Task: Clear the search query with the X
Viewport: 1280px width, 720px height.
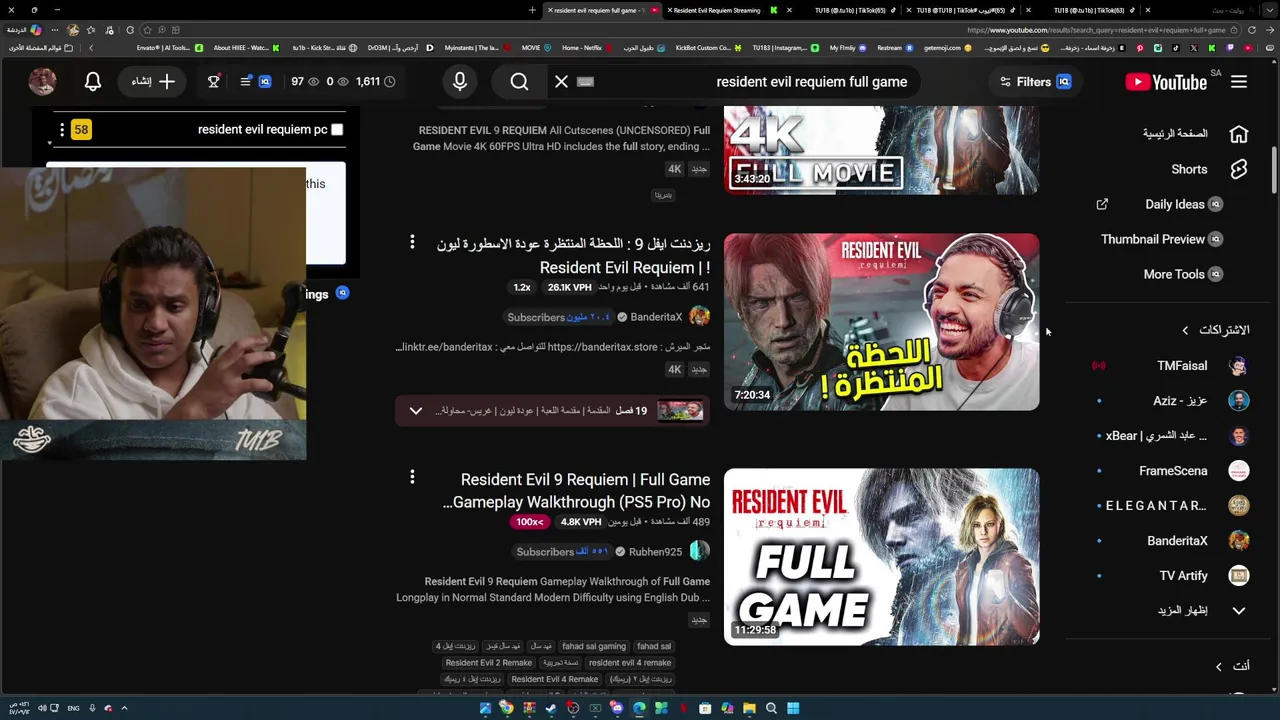Action: pyautogui.click(x=561, y=82)
